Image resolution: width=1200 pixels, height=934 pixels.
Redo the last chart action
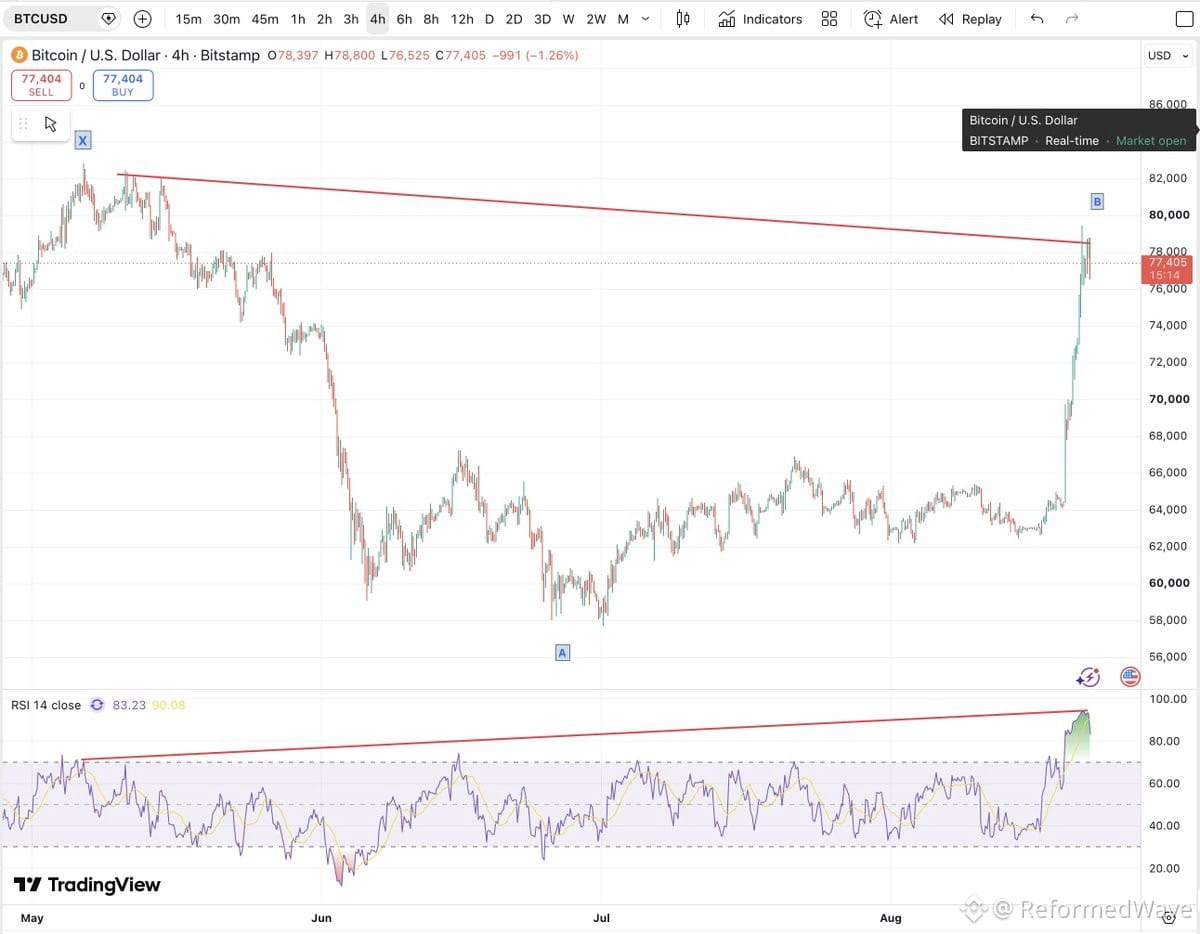(1072, 19)
